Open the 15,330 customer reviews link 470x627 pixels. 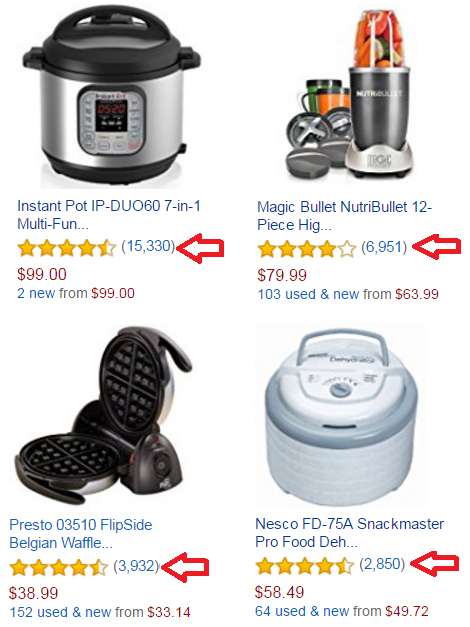click(148, 246)
